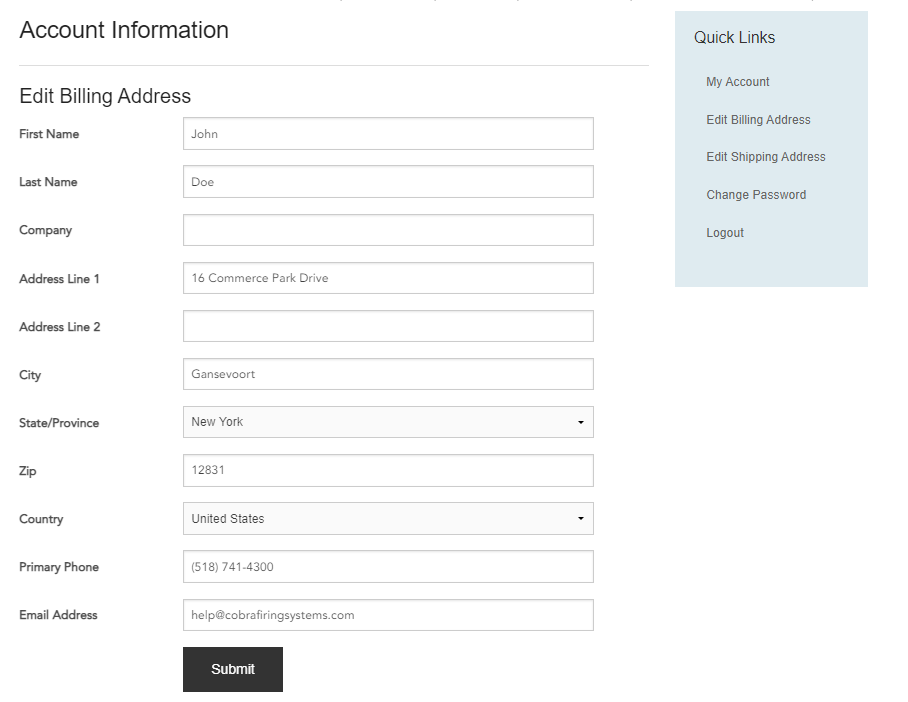Choose the Change Password link
The width and height of the screenshot is (908, 702).
(x=756, y=195)
